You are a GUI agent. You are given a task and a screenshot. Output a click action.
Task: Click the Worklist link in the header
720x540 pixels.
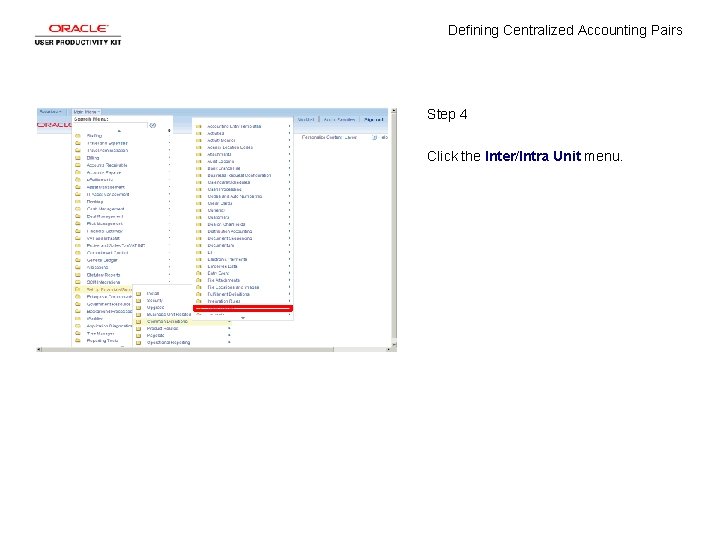click(306, 119)
